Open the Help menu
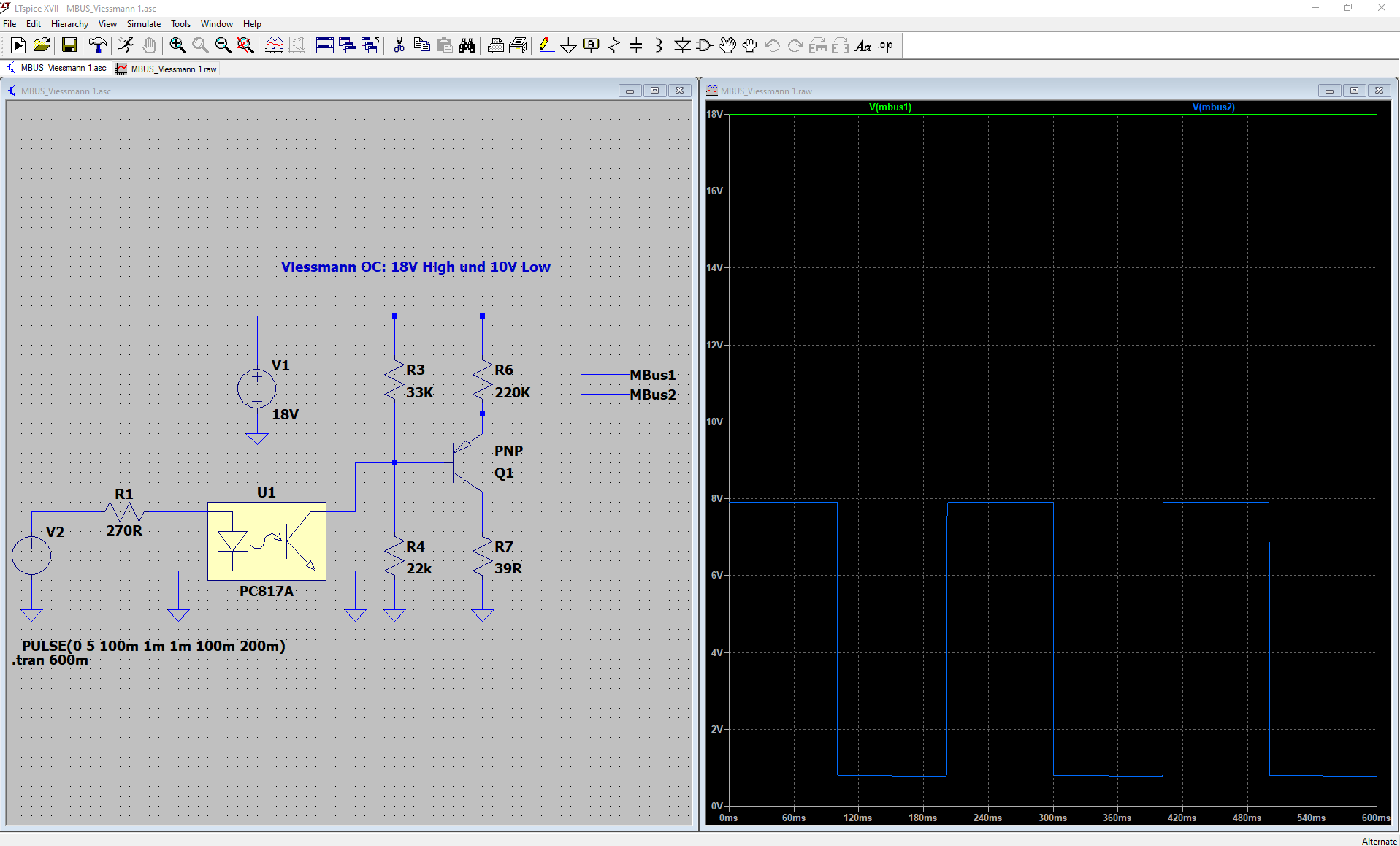 (252, 24)
